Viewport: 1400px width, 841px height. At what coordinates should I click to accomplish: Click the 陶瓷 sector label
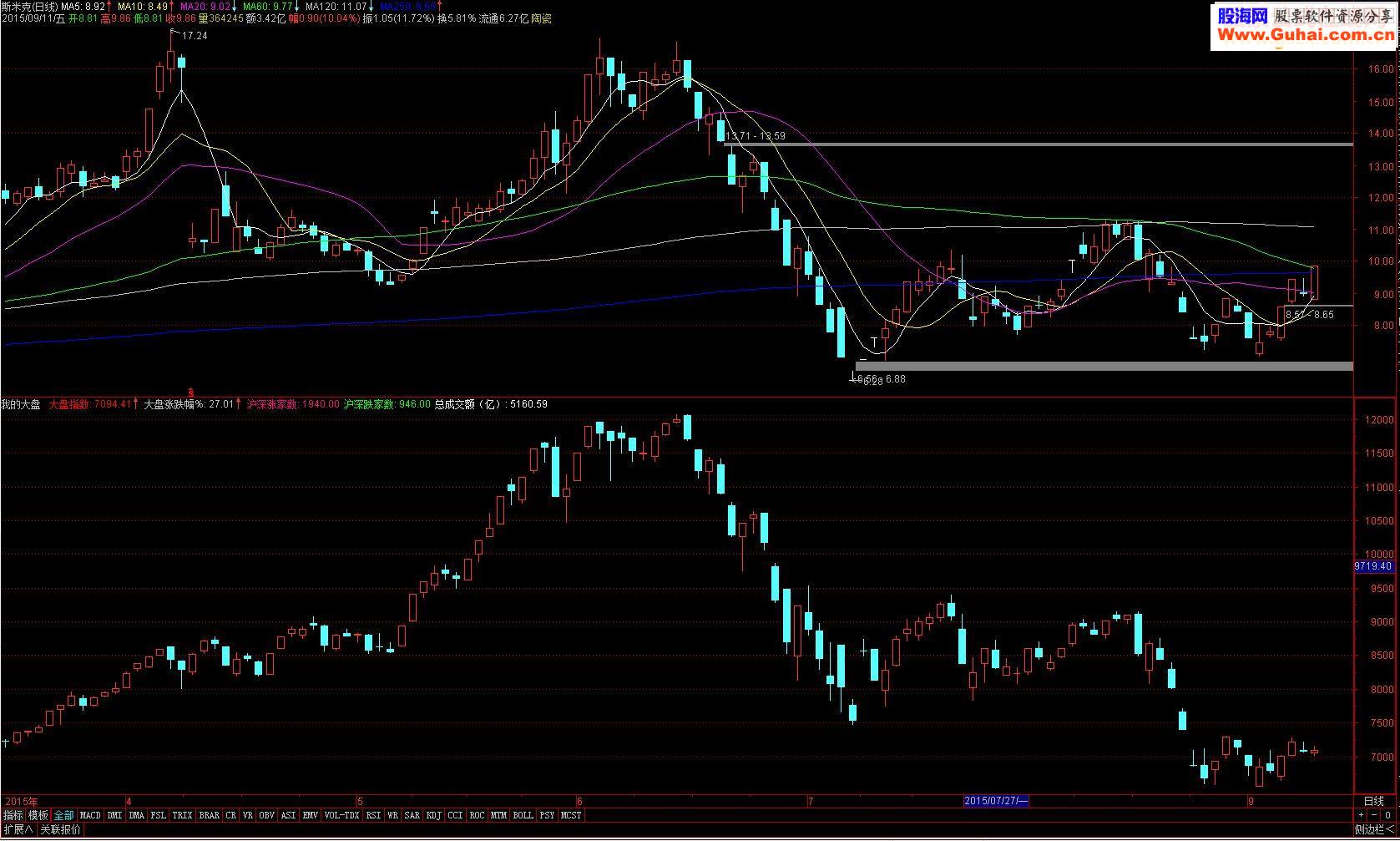point(541,18)
